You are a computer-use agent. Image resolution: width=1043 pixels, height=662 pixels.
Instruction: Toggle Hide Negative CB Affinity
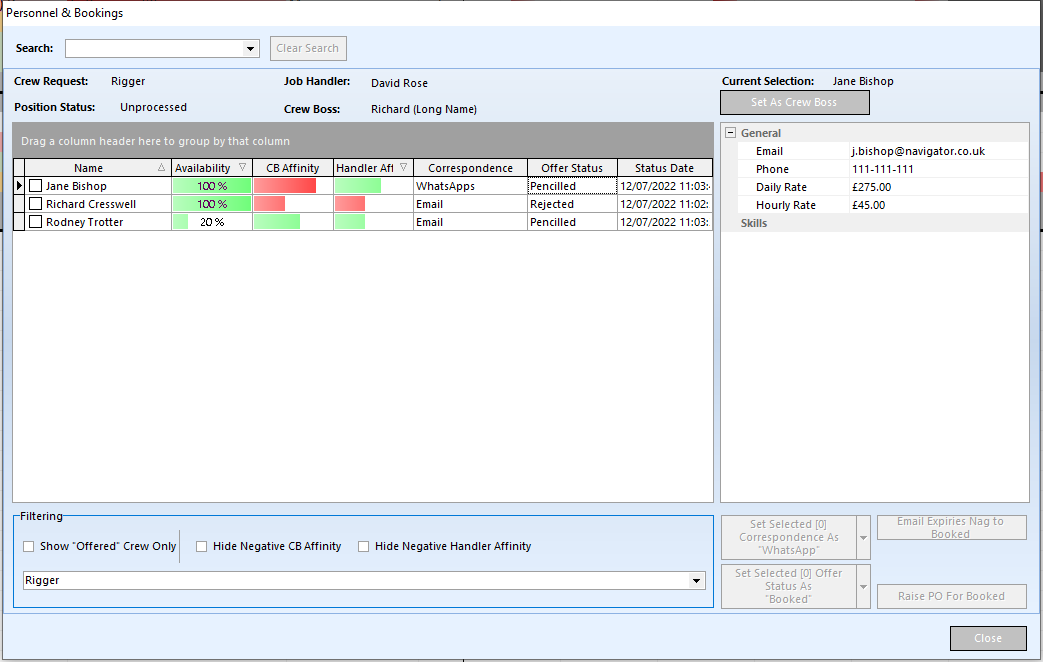click(201, 547)
